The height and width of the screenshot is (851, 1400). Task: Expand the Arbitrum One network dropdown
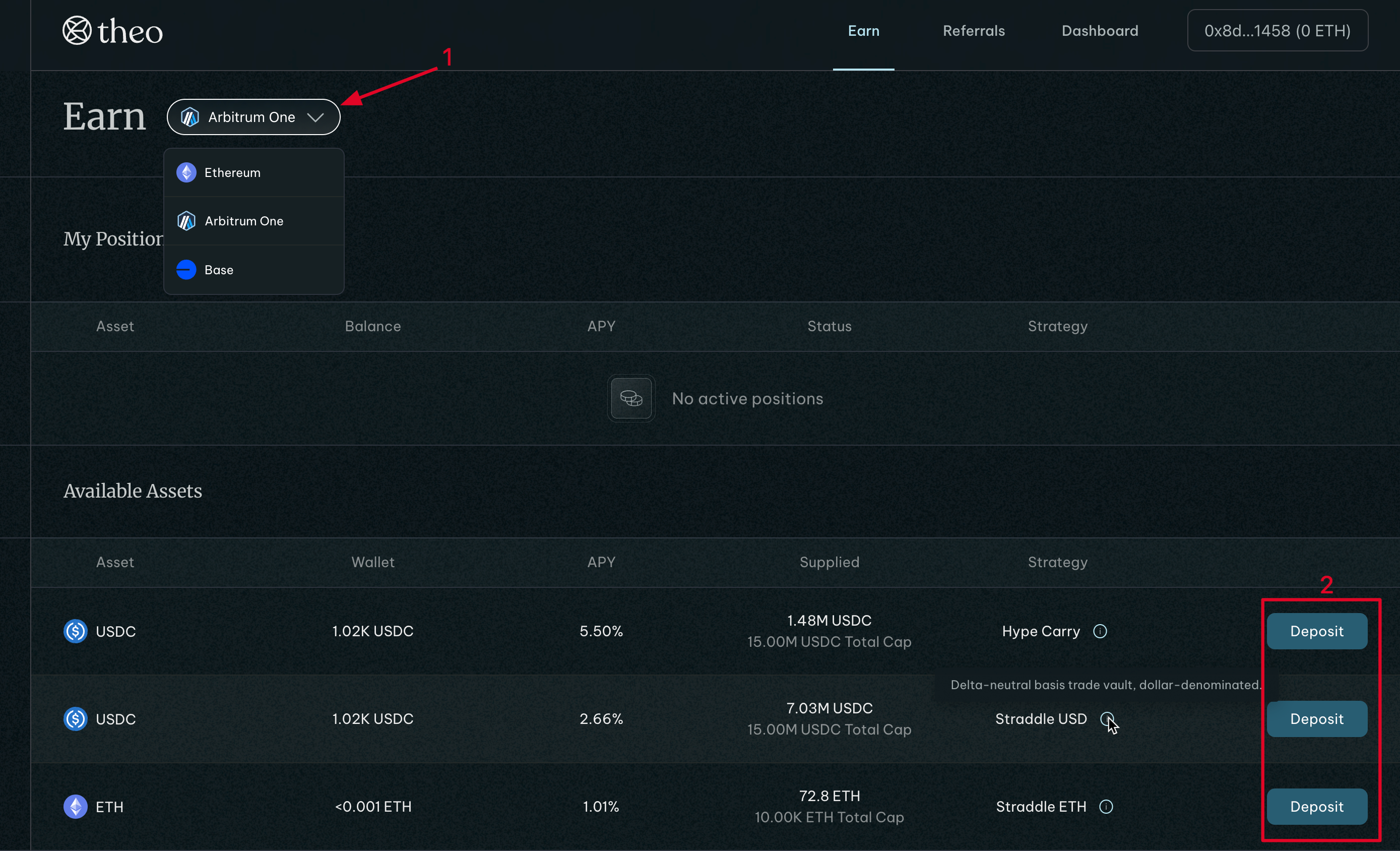pos(251,117)
